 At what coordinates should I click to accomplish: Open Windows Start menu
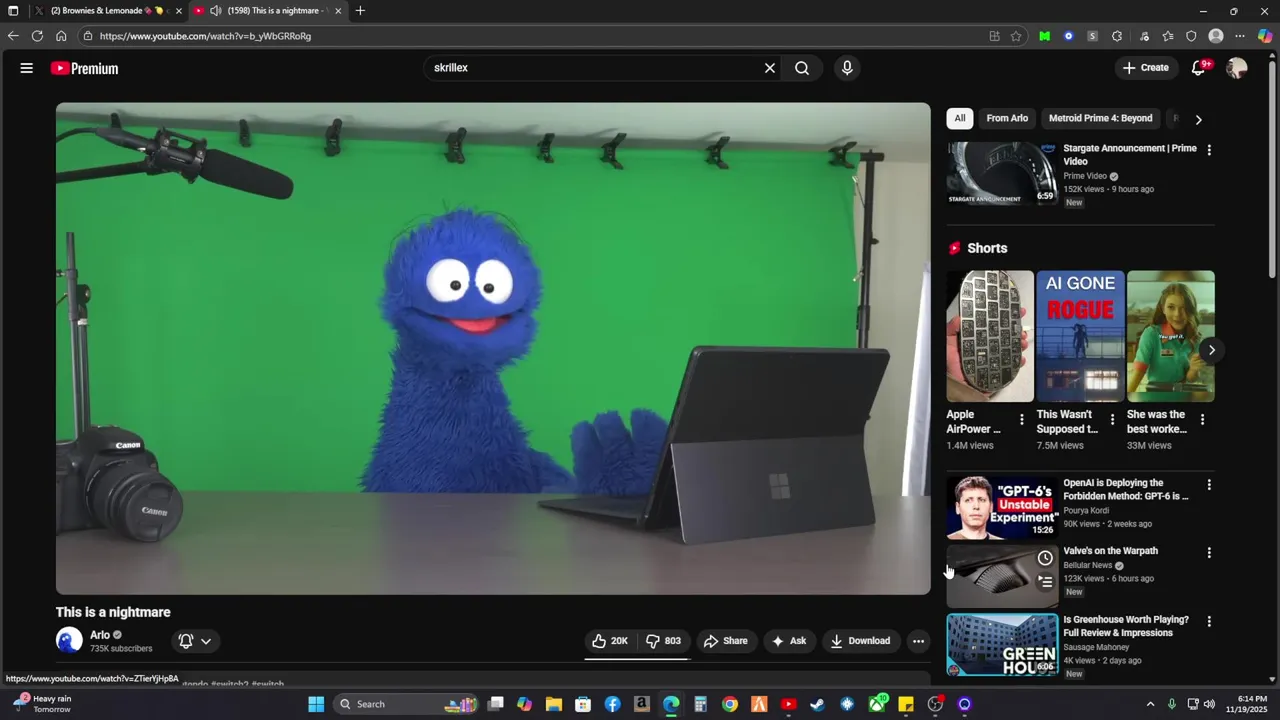click(316, 704)
